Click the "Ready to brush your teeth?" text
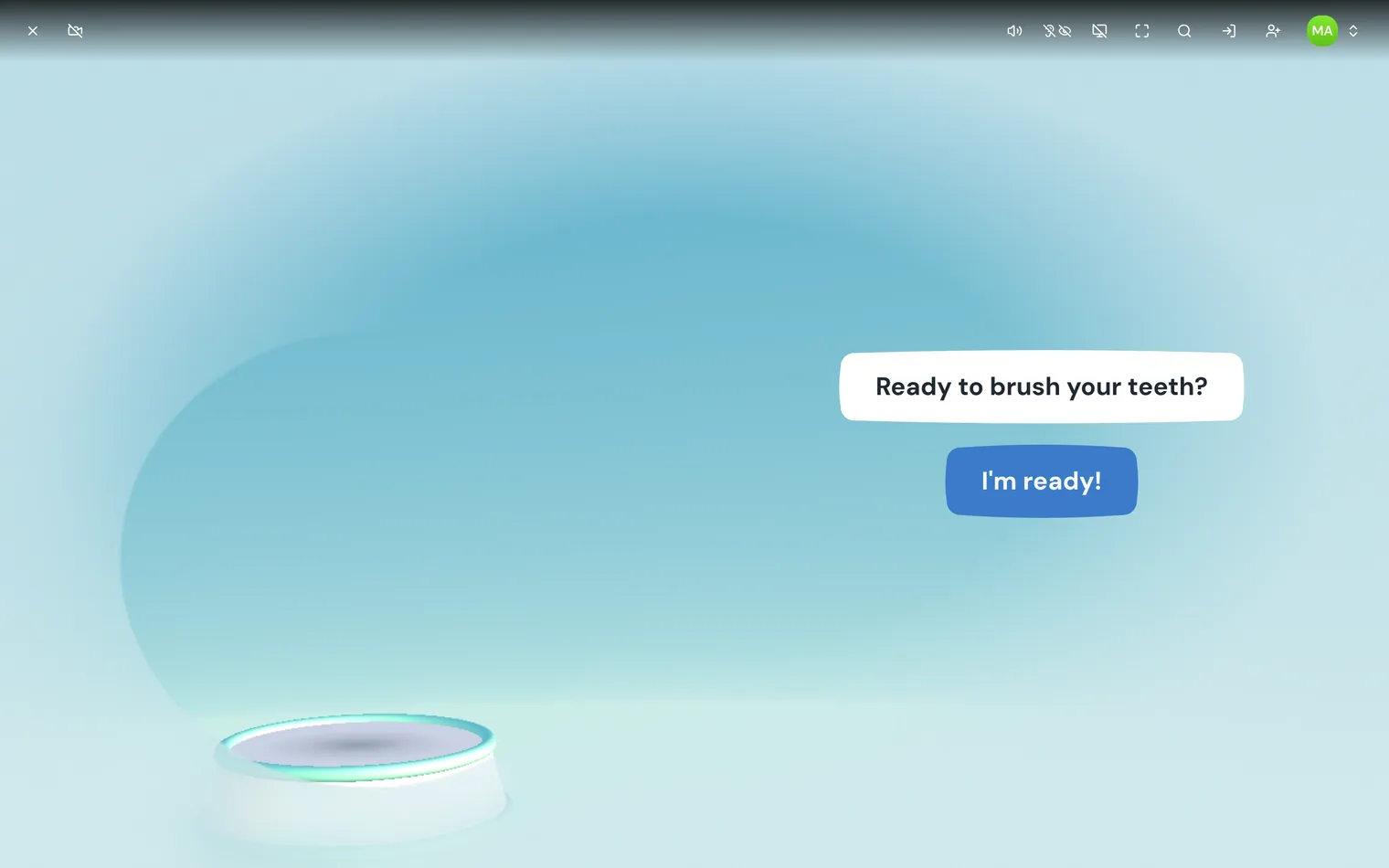The width and height of the screenshot is (1389, 868). 1042,386
